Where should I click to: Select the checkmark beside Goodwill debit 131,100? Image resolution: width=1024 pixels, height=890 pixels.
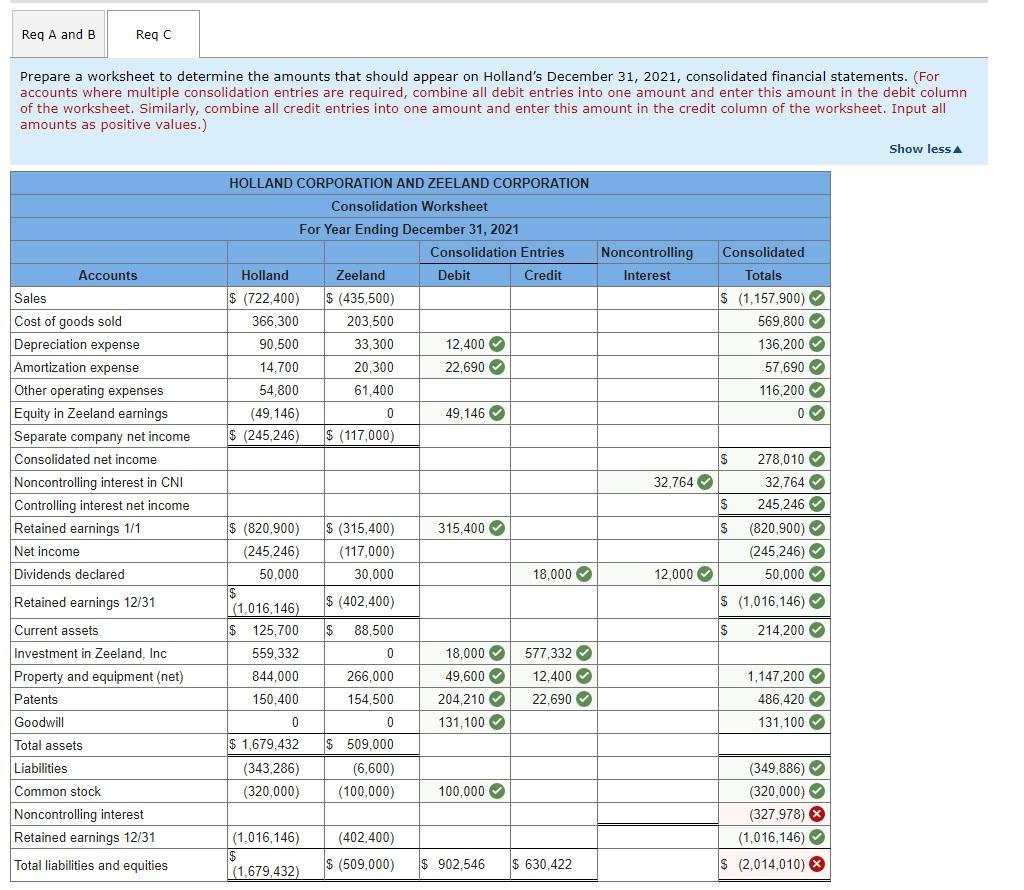(496, 722)
